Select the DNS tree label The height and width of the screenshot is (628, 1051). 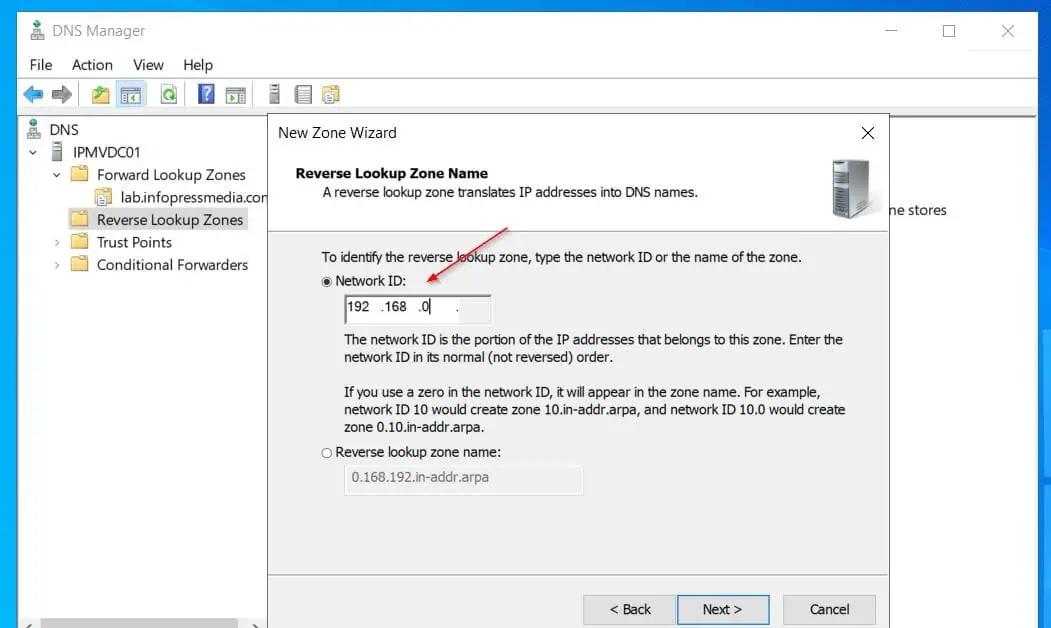(x=64, y=129)
